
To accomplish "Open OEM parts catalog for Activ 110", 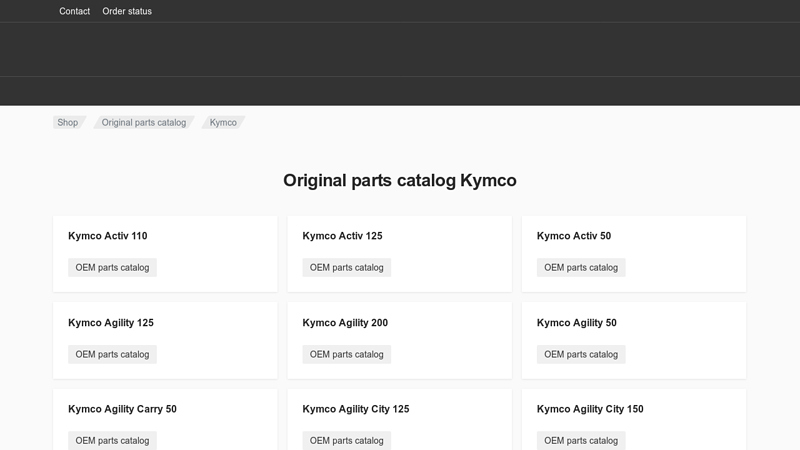I will (112, 267).
